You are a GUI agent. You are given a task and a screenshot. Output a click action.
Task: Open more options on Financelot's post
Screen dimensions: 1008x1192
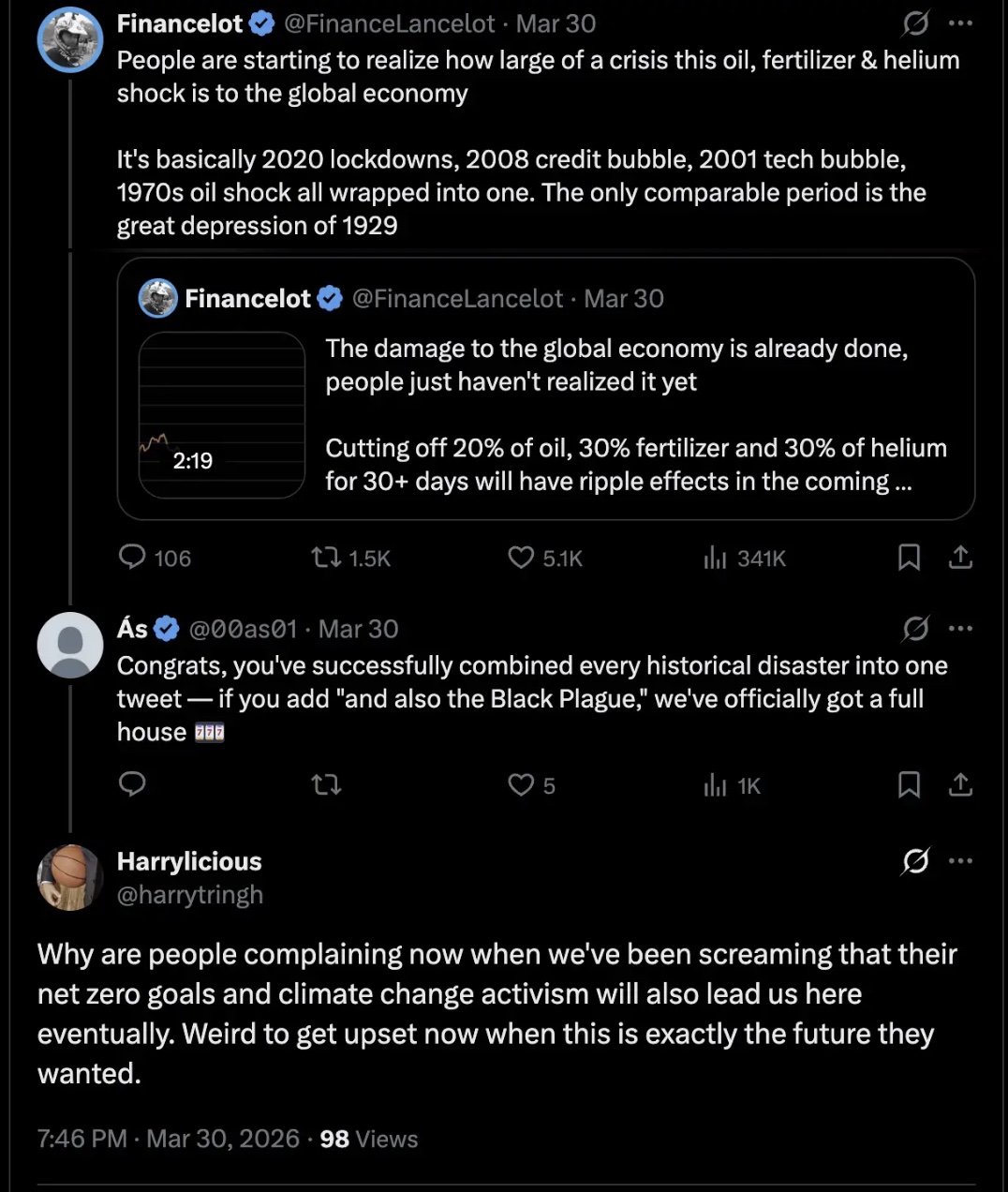[x=960, y=23]
